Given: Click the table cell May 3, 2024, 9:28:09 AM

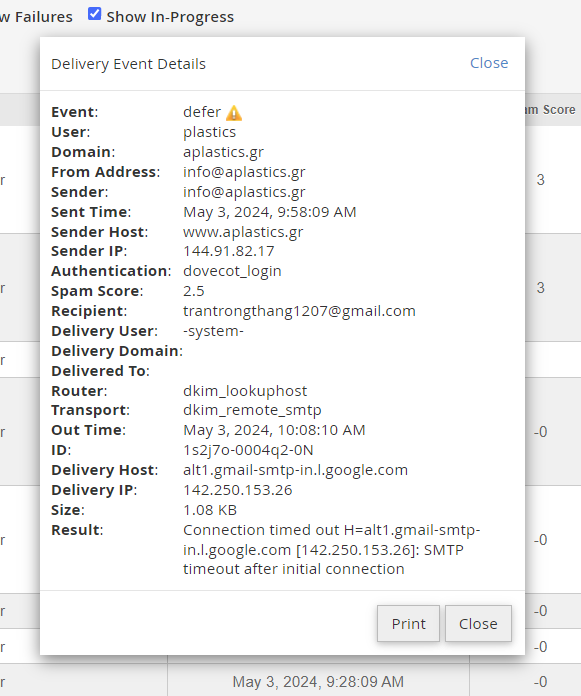Looking at the screenshot, I should [x=318, y=681].
